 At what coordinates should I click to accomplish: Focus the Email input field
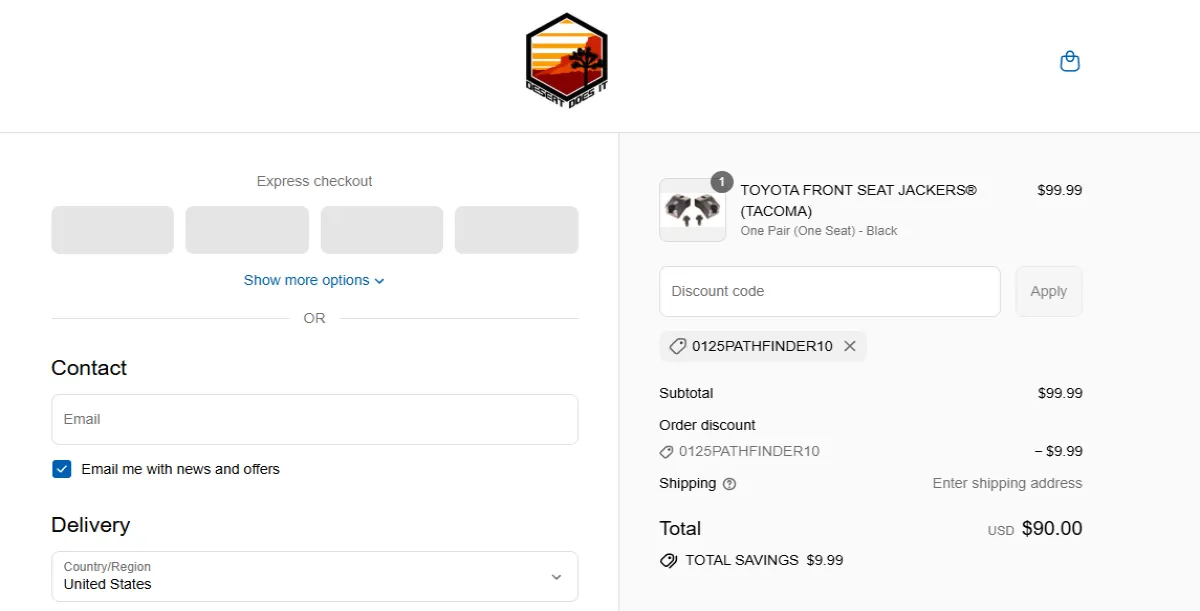[x=314, y=419]
